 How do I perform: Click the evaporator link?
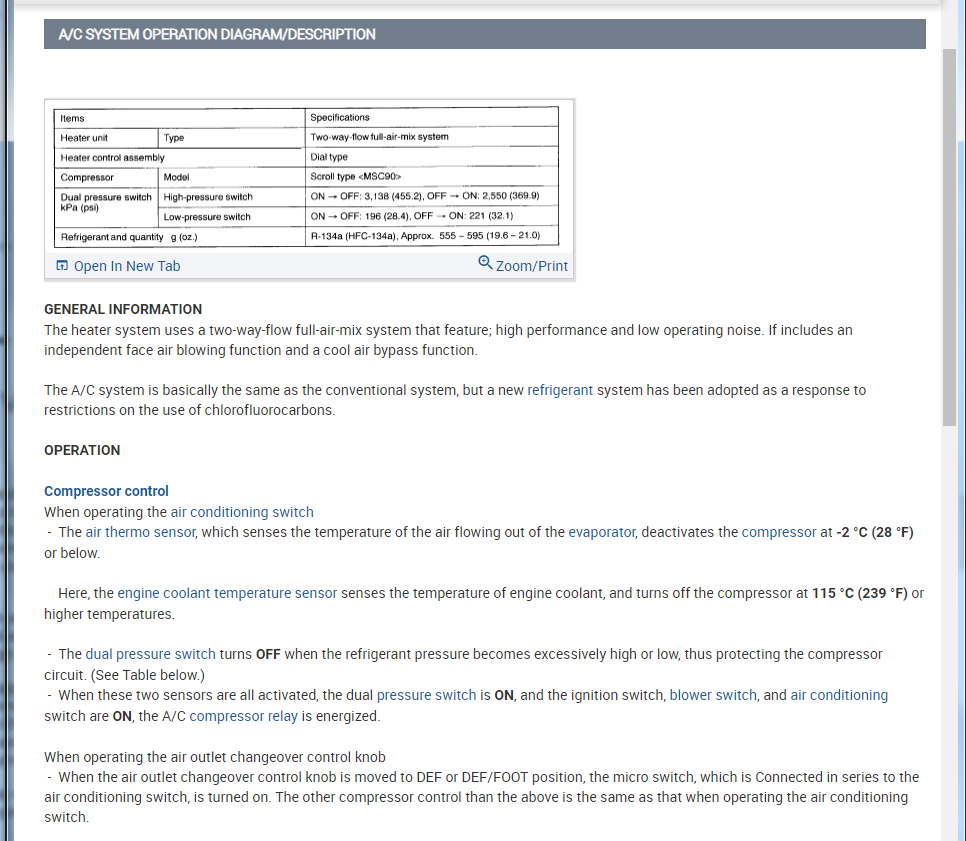(x=601, y=532)
